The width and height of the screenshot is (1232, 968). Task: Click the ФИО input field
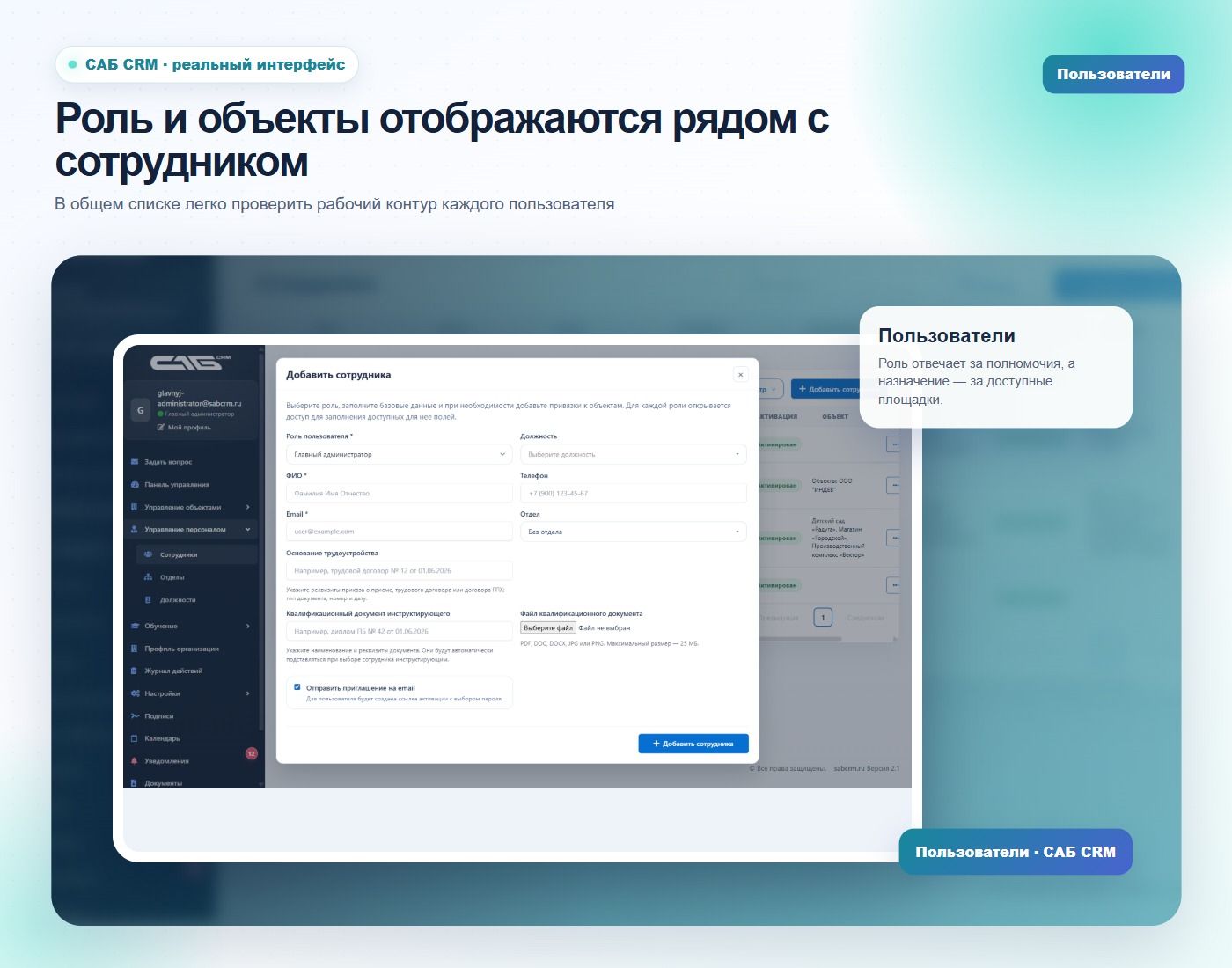pos(399,493)
